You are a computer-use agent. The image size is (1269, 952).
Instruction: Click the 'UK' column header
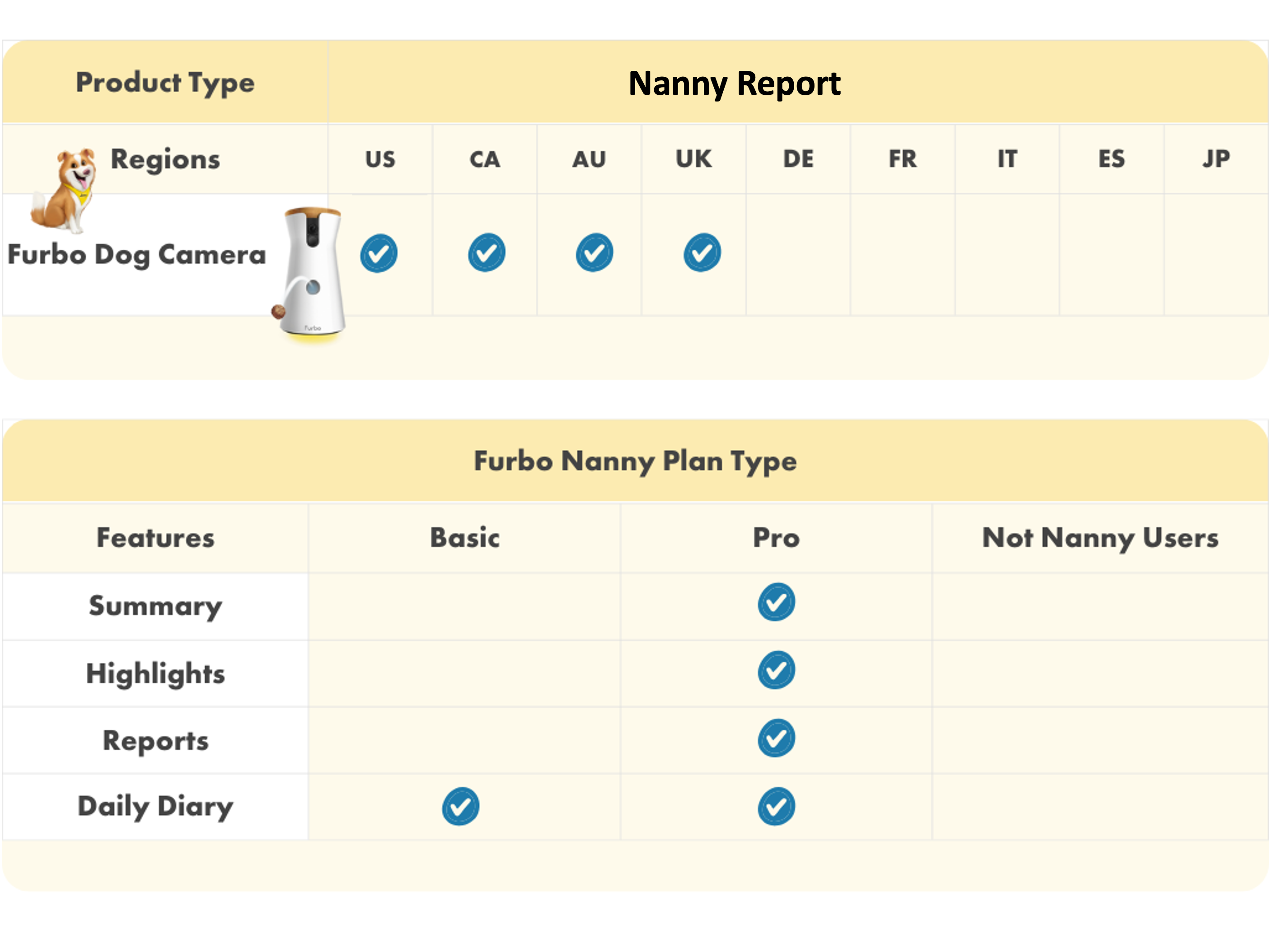(693, 159)
